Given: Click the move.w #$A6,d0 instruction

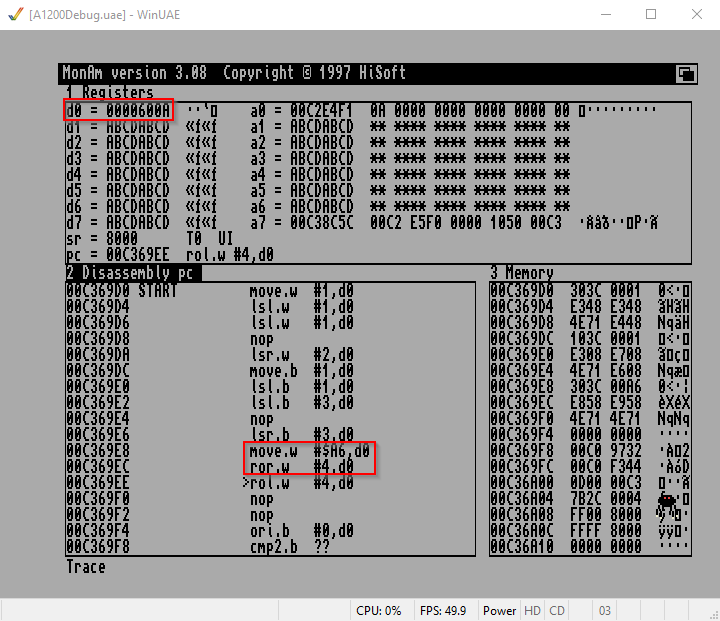Looking at the screenshot, I should pos(309,451).
